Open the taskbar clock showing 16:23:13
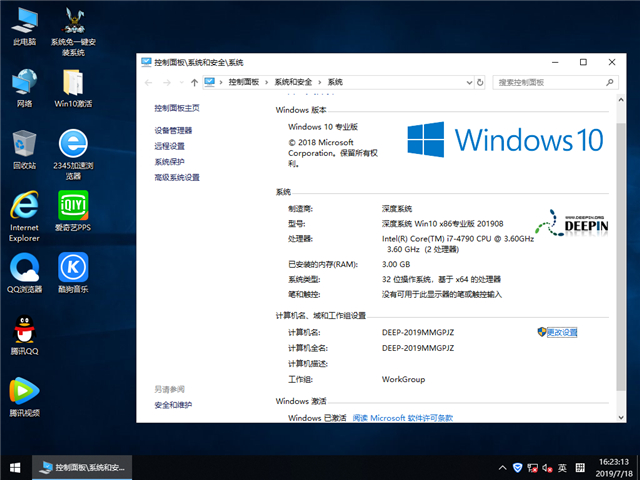 (614, 468)
